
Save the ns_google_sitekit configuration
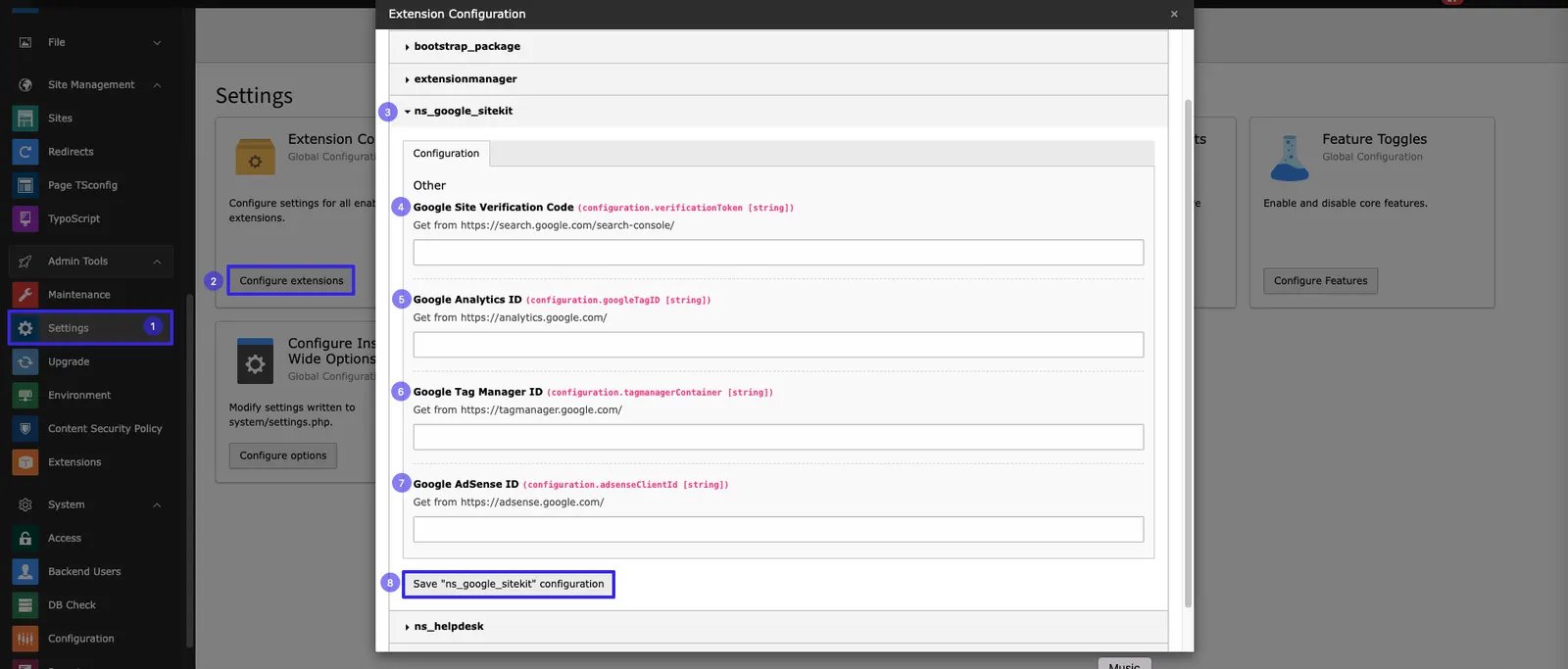pyautogui.click(x=509, y=584)
